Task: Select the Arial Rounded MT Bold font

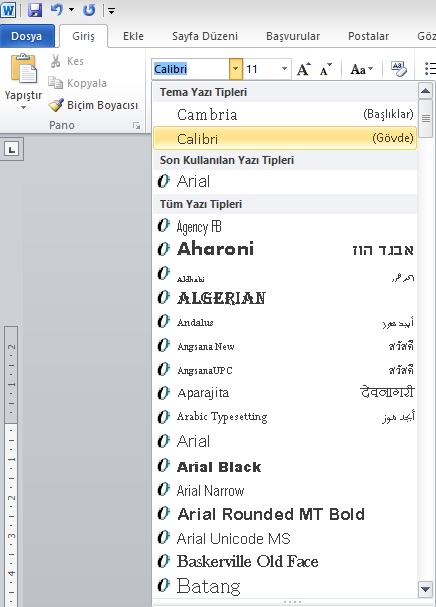Action: point(285,514)
